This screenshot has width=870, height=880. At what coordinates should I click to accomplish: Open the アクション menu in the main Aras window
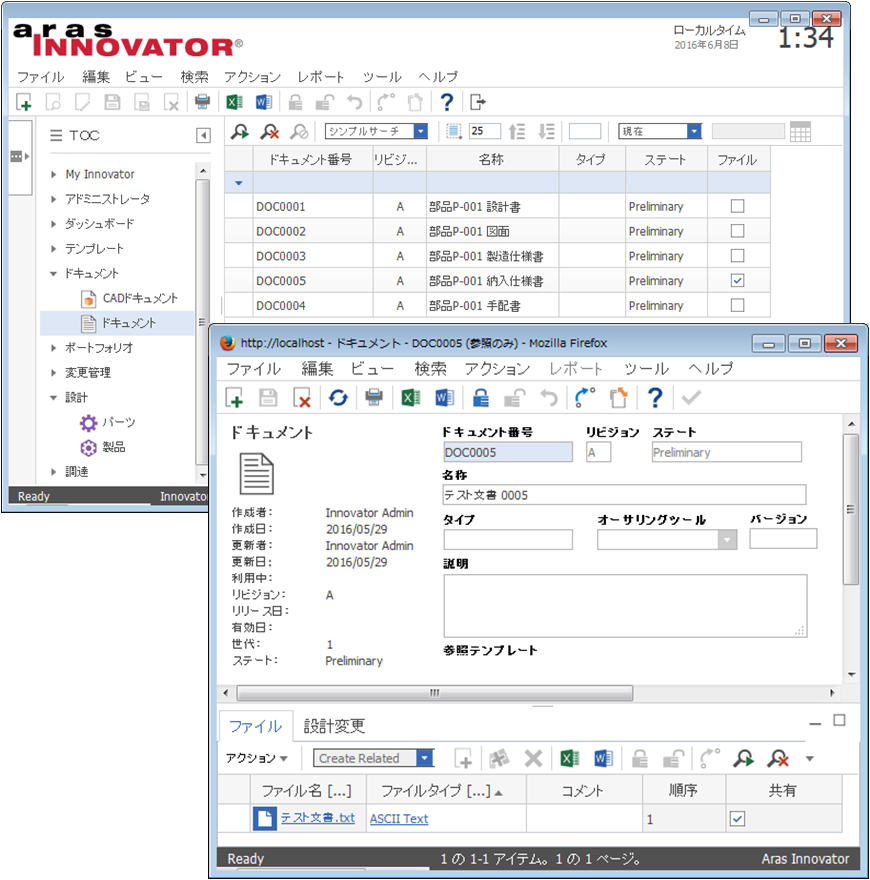point(252,77)
